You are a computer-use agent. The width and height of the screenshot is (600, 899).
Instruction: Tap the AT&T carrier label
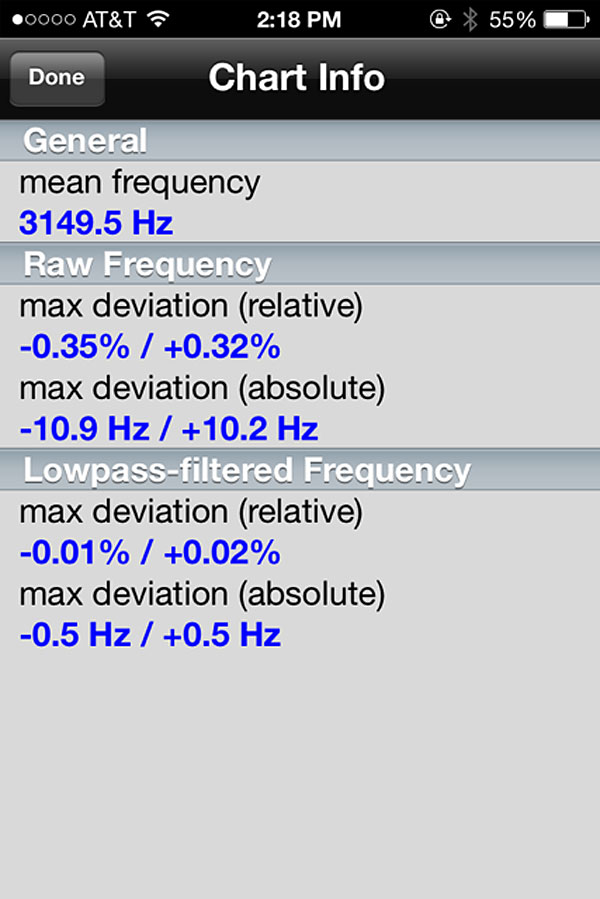point(109,20)
